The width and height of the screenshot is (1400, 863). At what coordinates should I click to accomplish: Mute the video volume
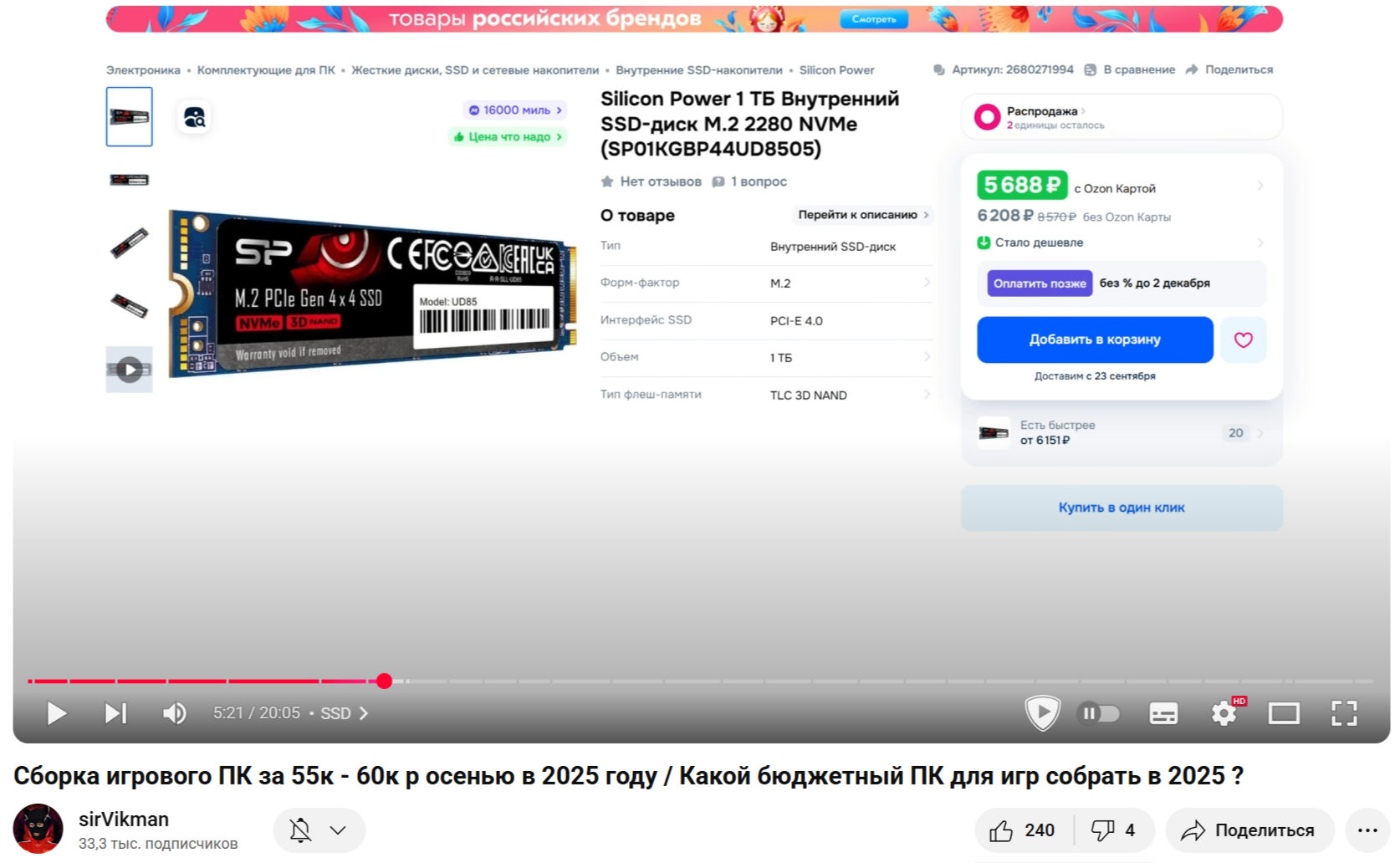(x=174, y=713)
